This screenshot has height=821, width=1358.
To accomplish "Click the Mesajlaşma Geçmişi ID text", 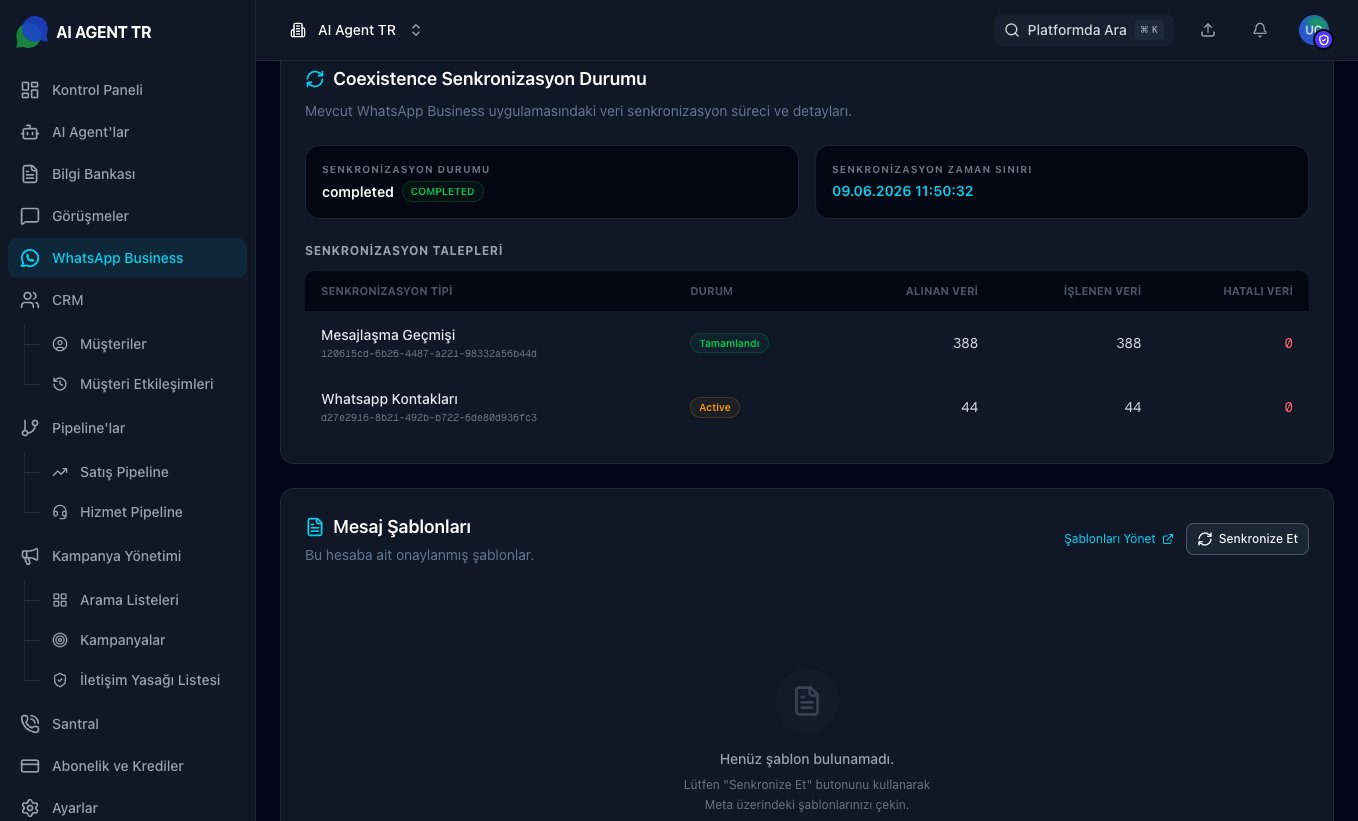I will [x=429, y=354].
